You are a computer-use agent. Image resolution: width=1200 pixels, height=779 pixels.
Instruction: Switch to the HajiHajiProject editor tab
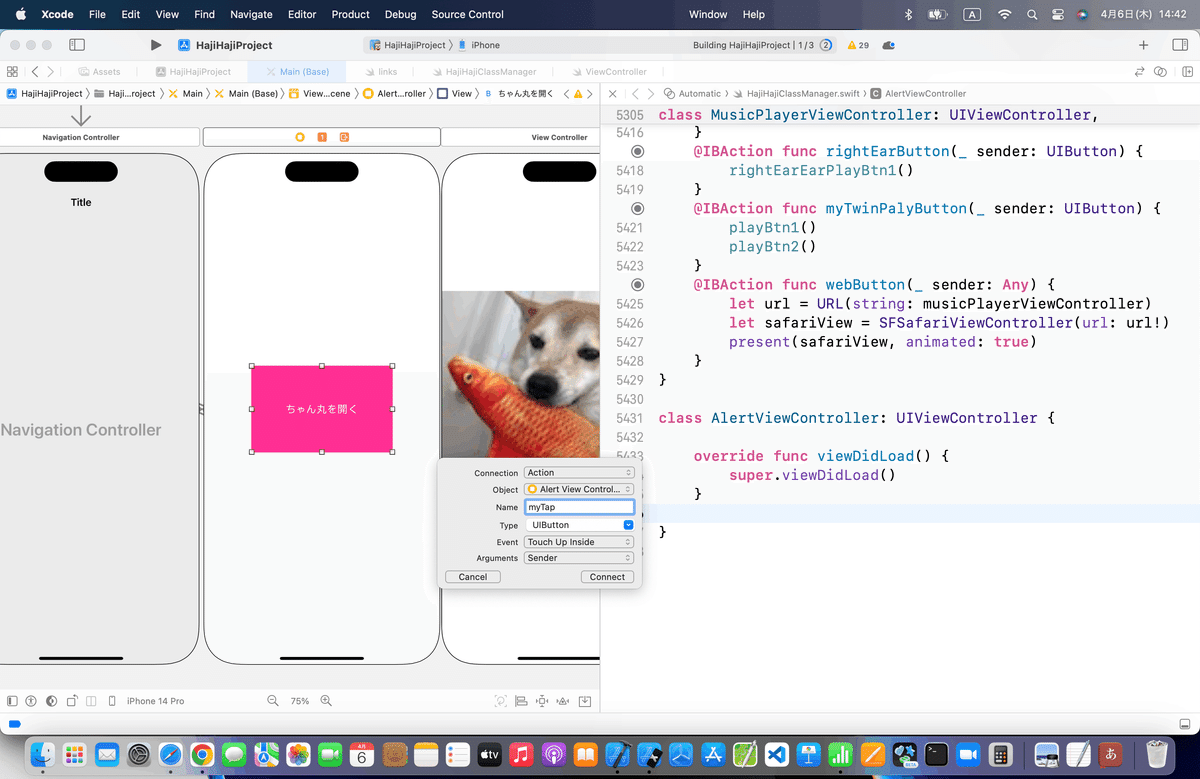tap(192, 72)
